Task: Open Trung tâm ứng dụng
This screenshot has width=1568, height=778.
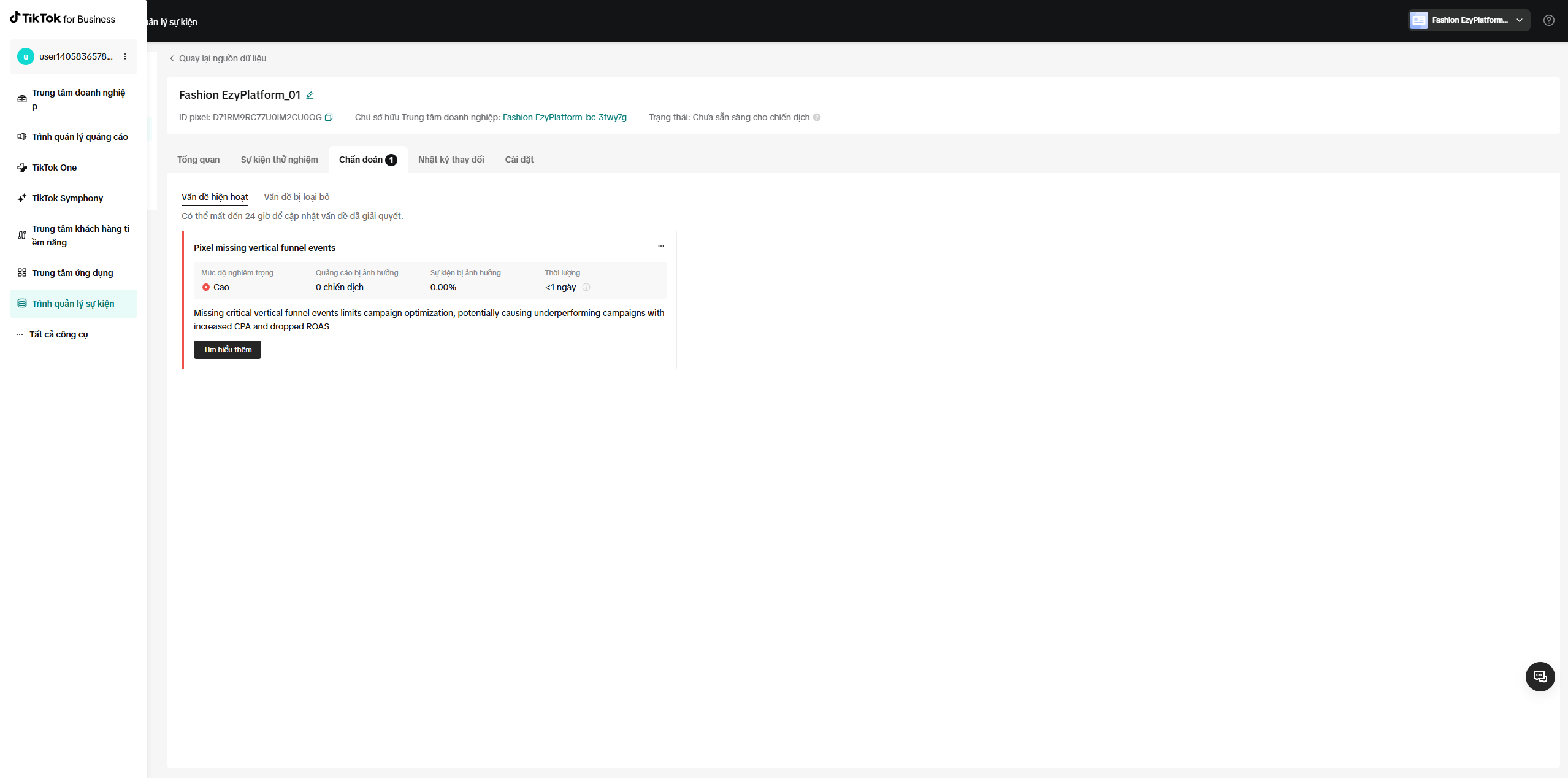Action: tap(74, 273)
